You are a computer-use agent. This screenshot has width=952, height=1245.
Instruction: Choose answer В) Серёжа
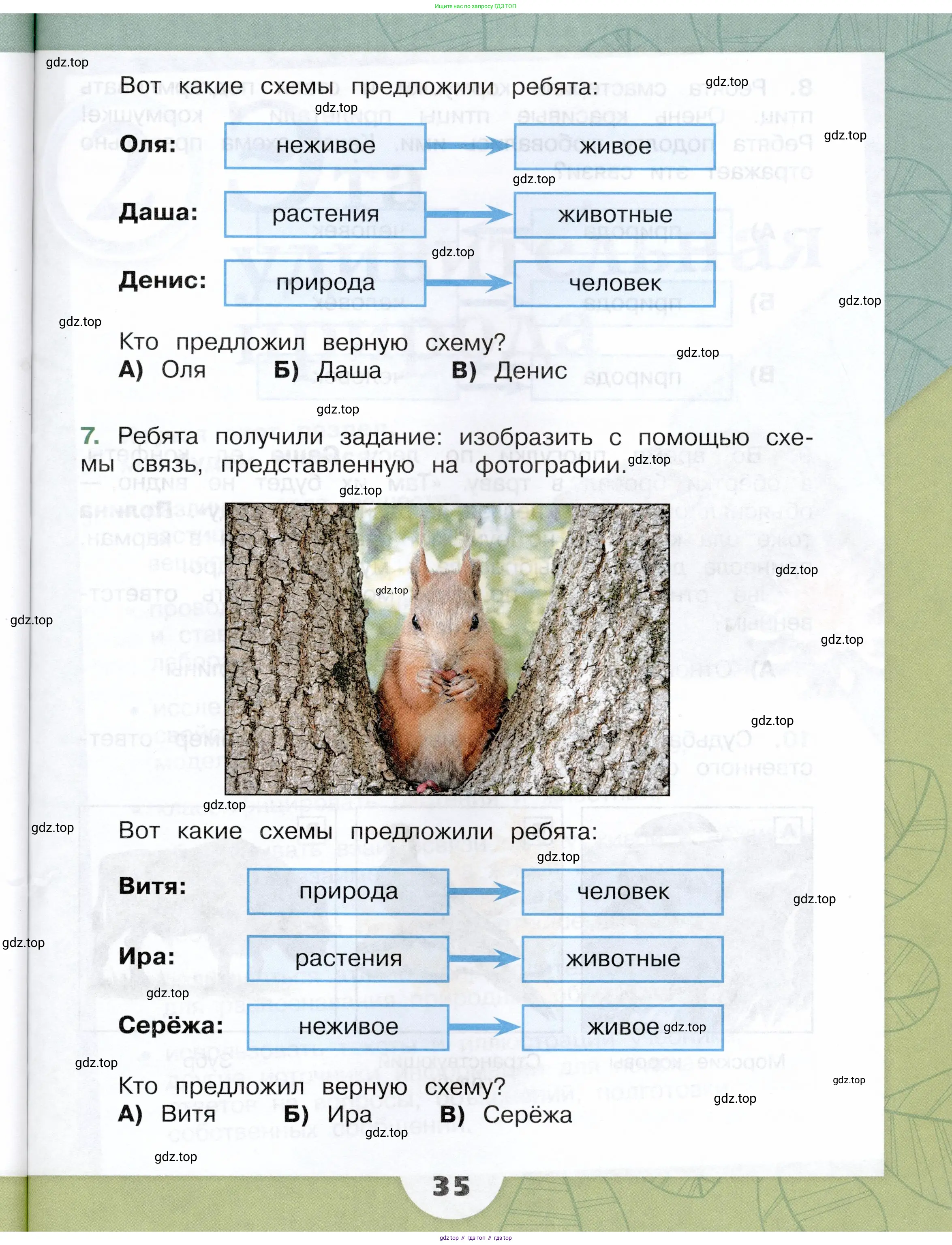[x=506, y=1114]
